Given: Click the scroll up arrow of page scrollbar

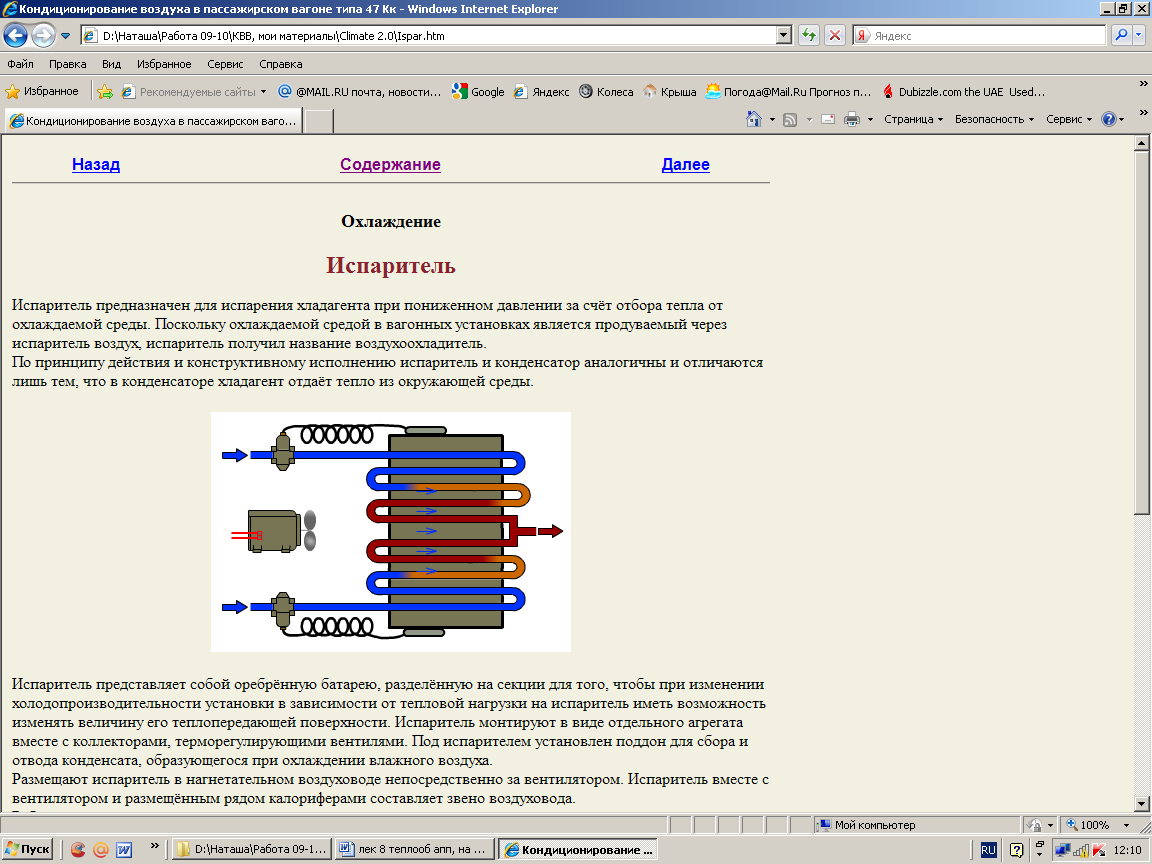Looking at the screenshot, I should (x=1141, y=143).
